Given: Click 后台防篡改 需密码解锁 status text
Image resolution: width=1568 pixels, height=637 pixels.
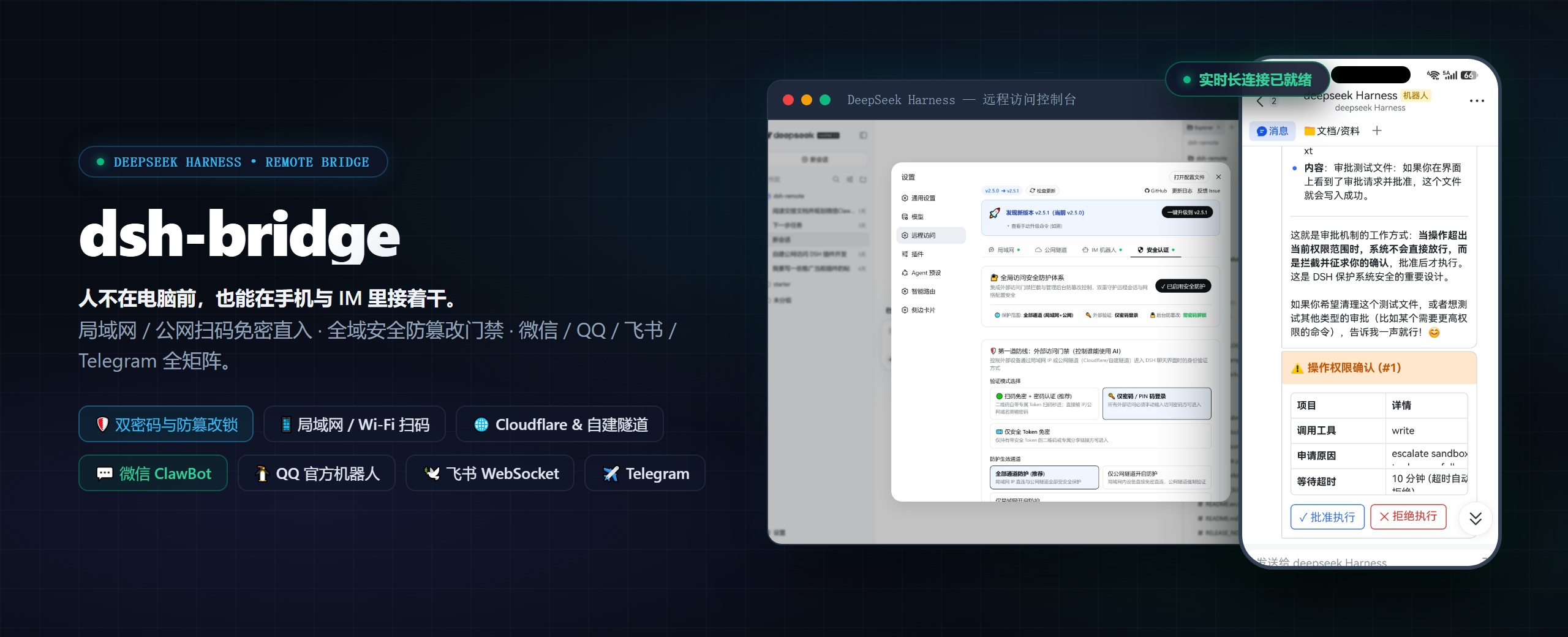Looking at the screenshot, I should click(1178, 315).
